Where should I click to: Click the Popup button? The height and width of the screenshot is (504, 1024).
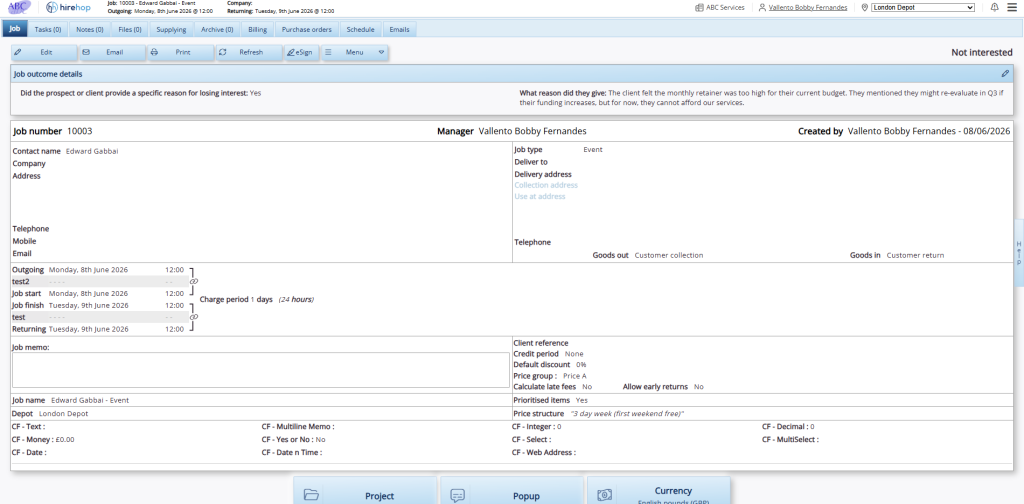point(512,491)
